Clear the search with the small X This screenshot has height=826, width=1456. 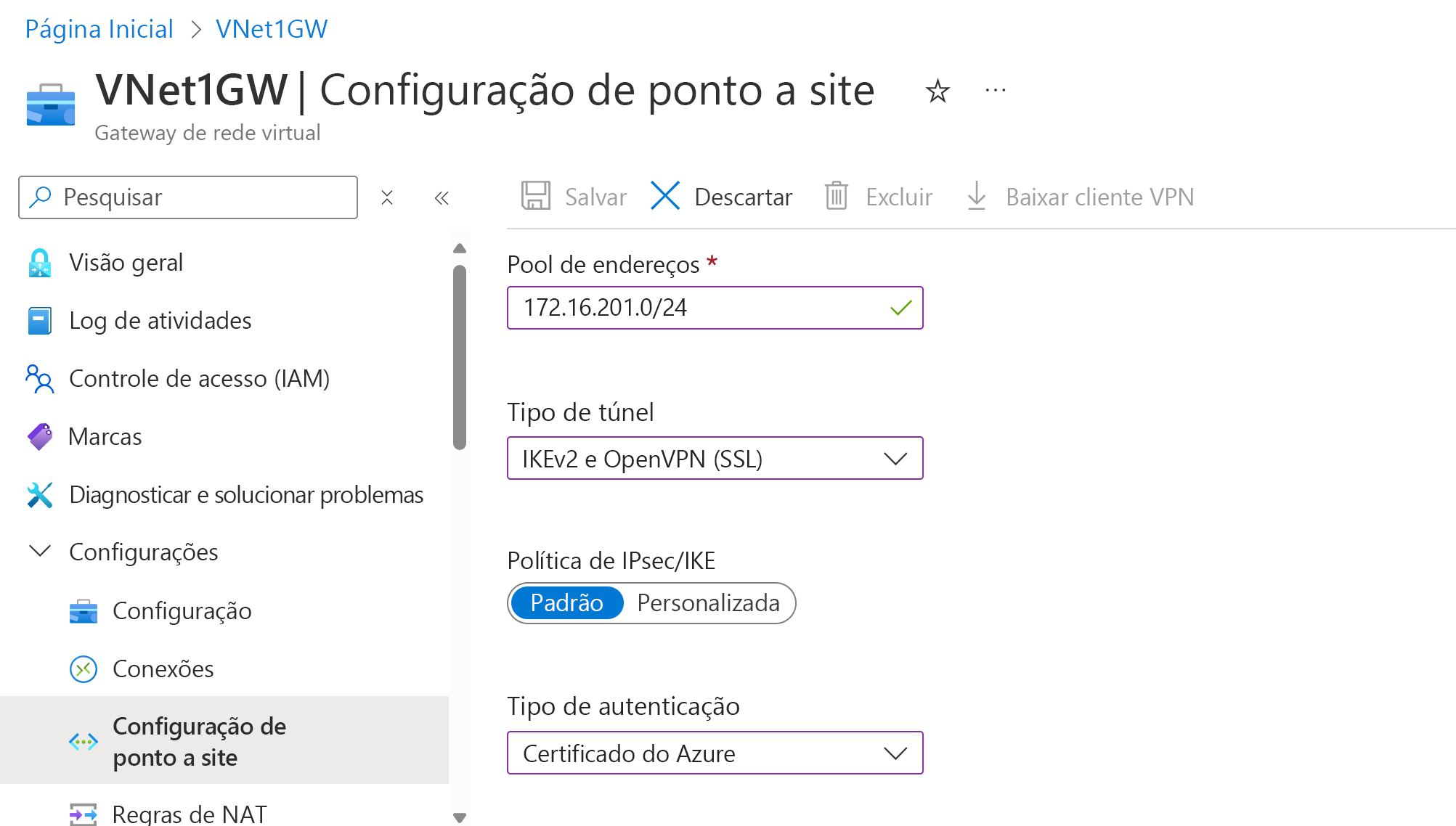tap(387, 197)
